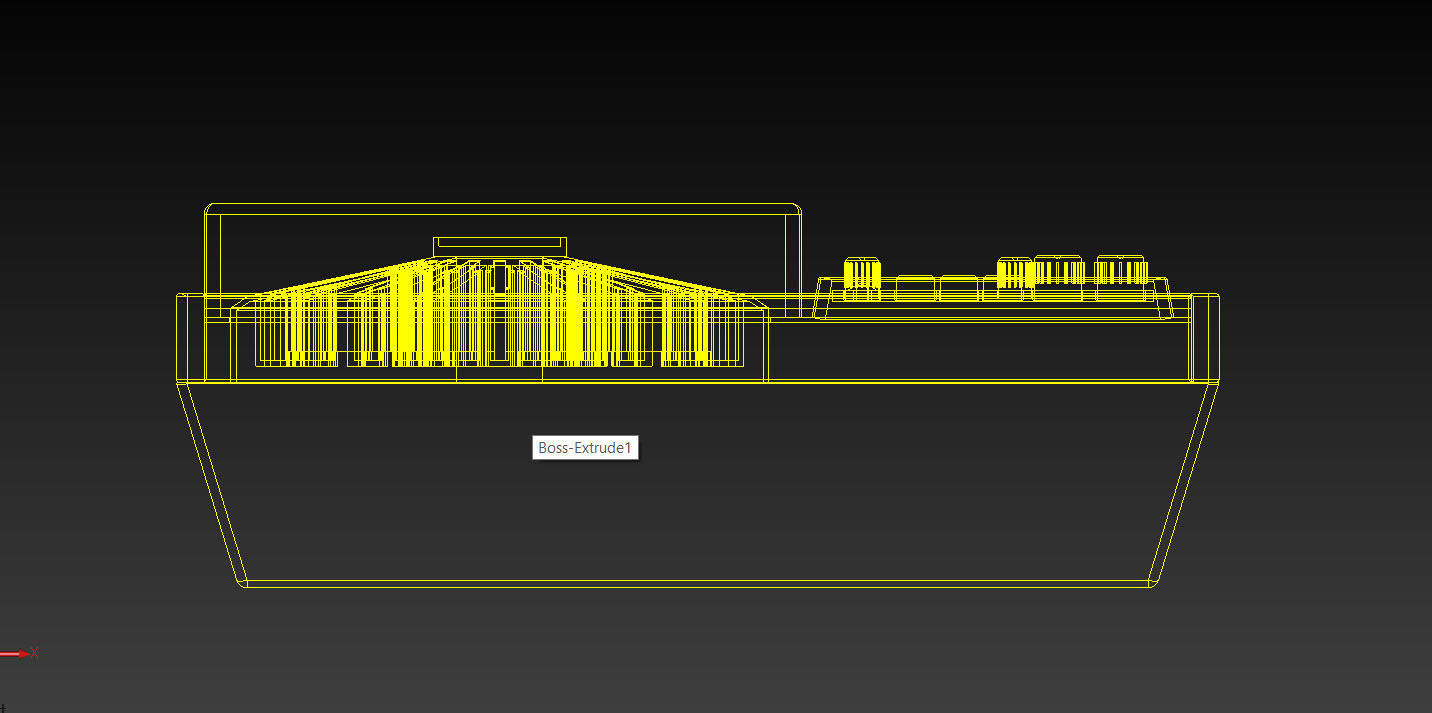
Task: Select the red X axis arrow of triad
Action: (15, 653)
